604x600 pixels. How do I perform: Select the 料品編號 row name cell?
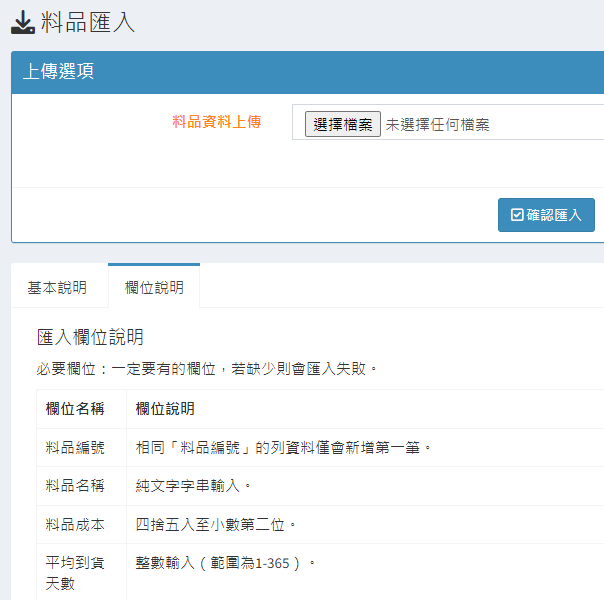coord(75,447)
